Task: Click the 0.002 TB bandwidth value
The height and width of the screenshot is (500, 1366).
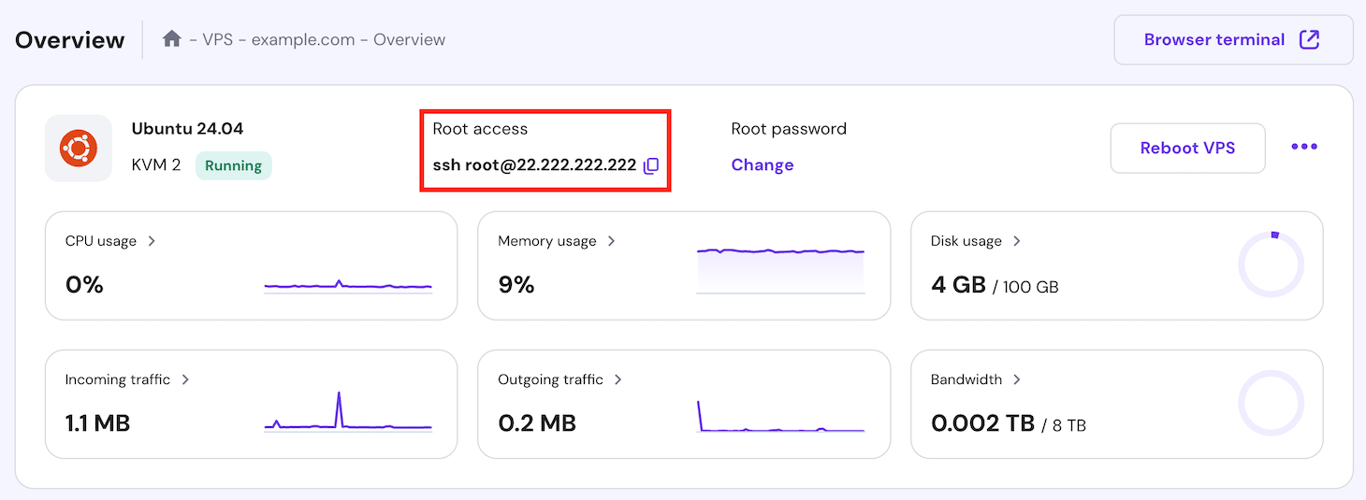Action: pos(982,424)
